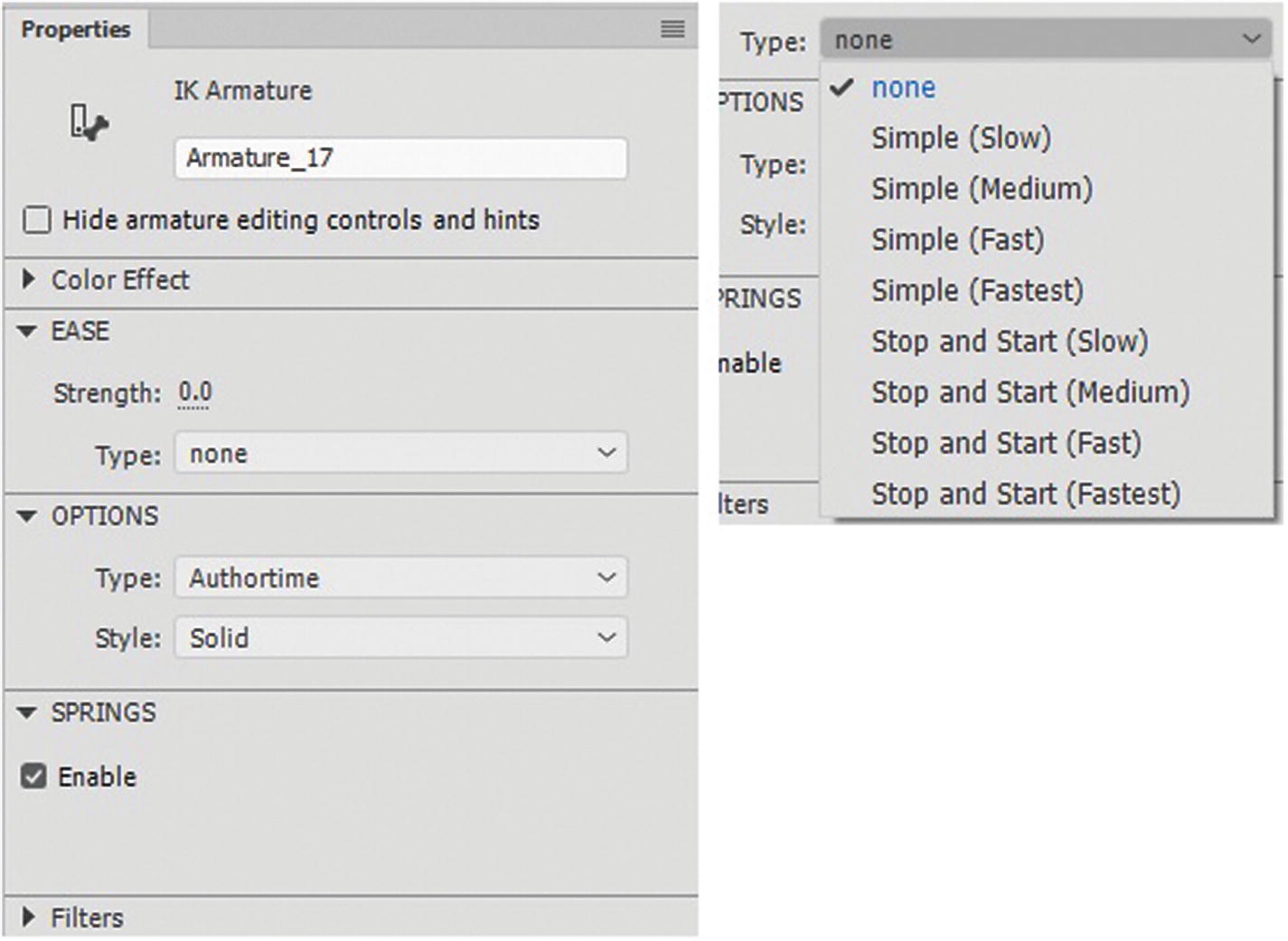Screen dimensions: 1288x941
Task: Select Stop and Start (Medium) option
Action: pos(1029,392)
